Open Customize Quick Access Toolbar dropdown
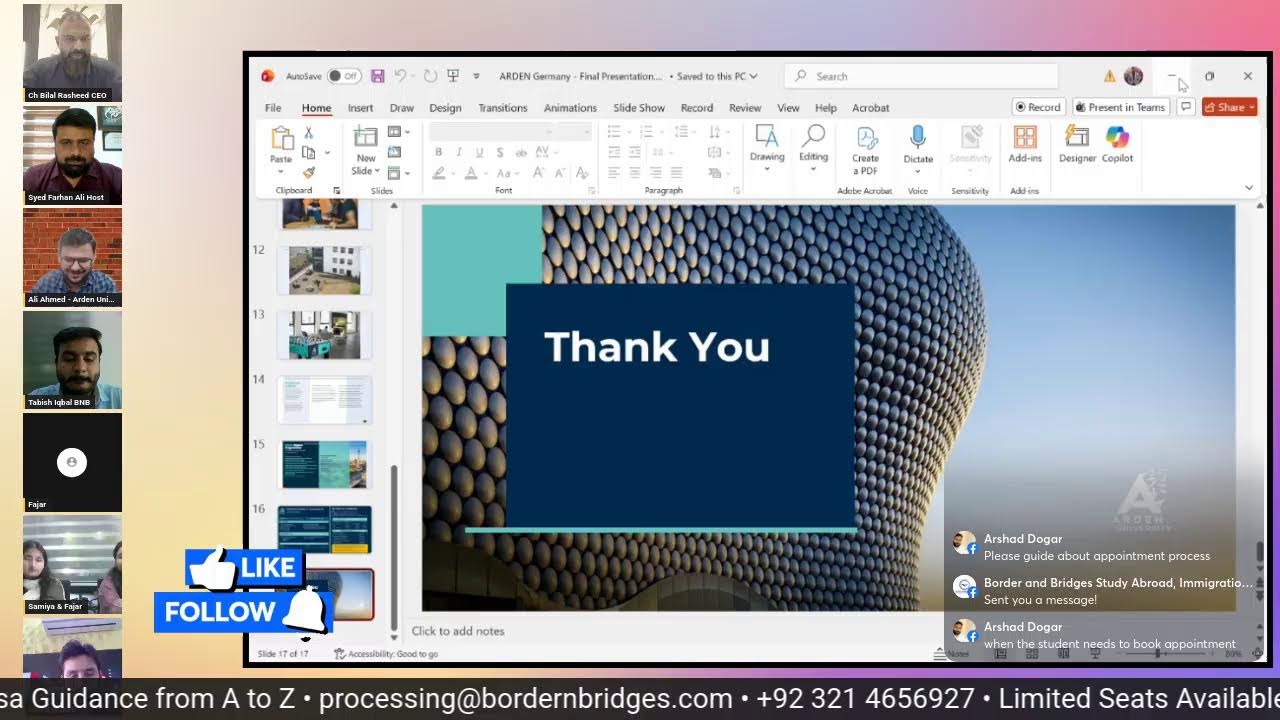The width and height of the screenshot is (1280, 720). (x=476, y=76)
